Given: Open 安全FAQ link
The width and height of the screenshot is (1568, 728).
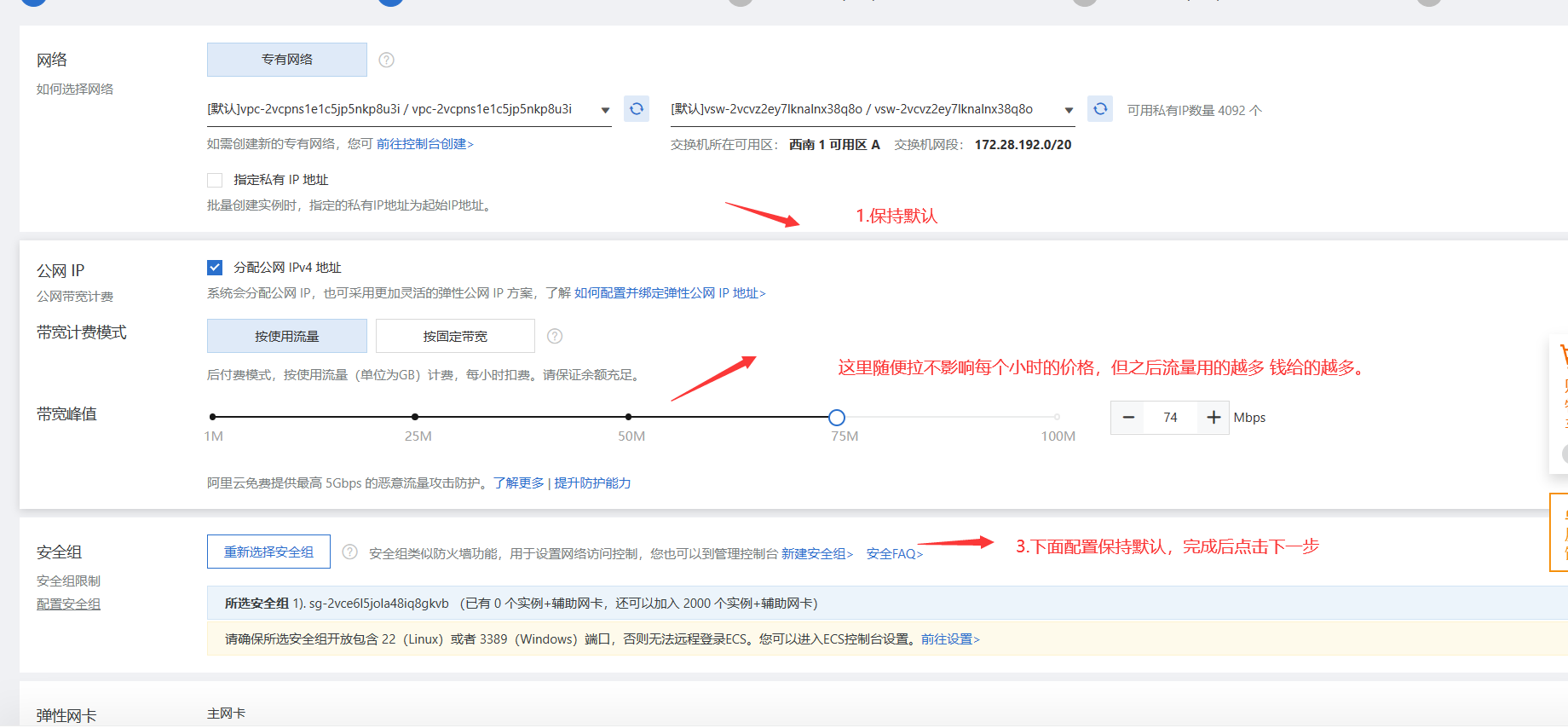Looking at the screenshot, I should tap(895, 554).
